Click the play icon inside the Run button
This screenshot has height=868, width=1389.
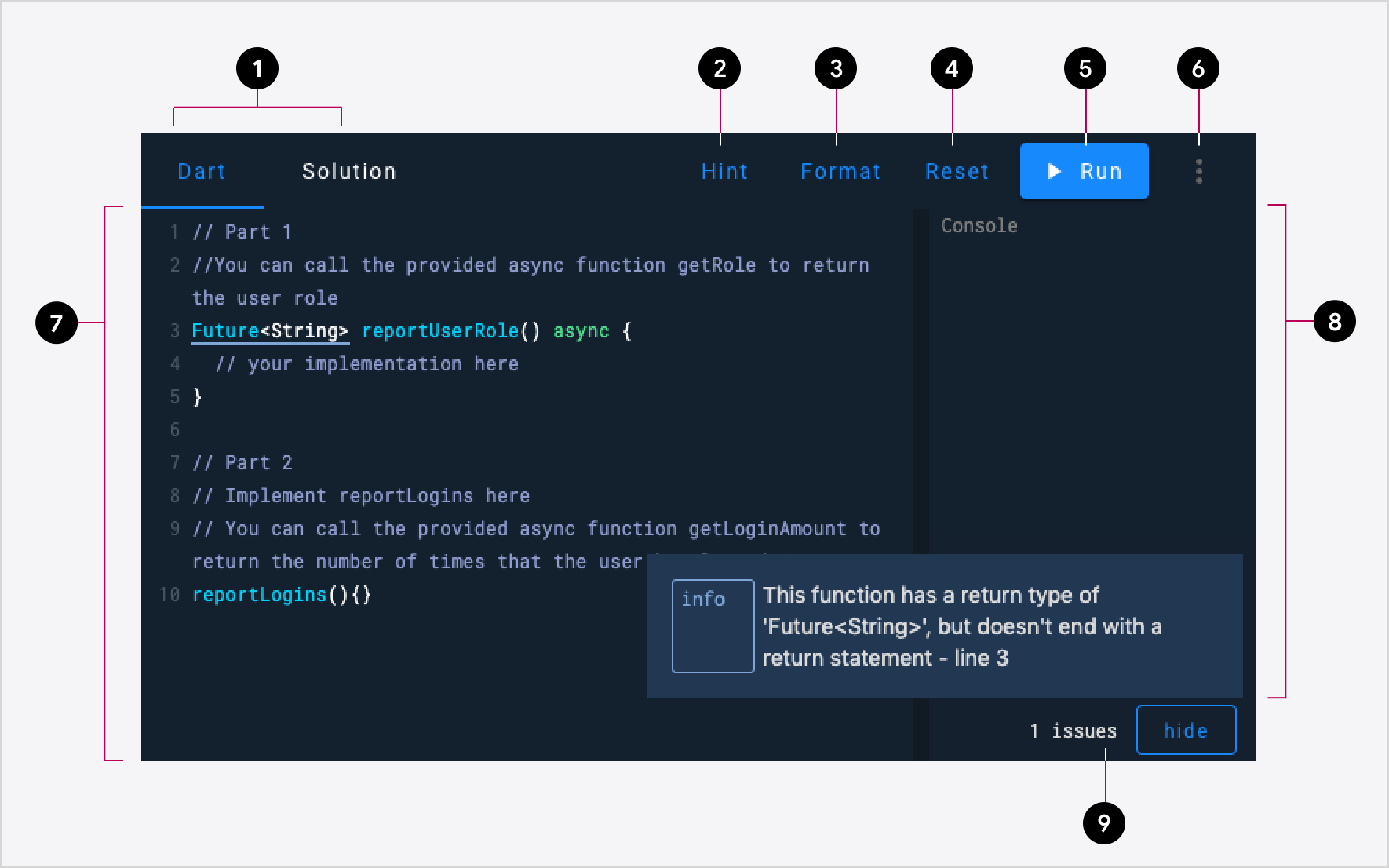(1054, 171)
